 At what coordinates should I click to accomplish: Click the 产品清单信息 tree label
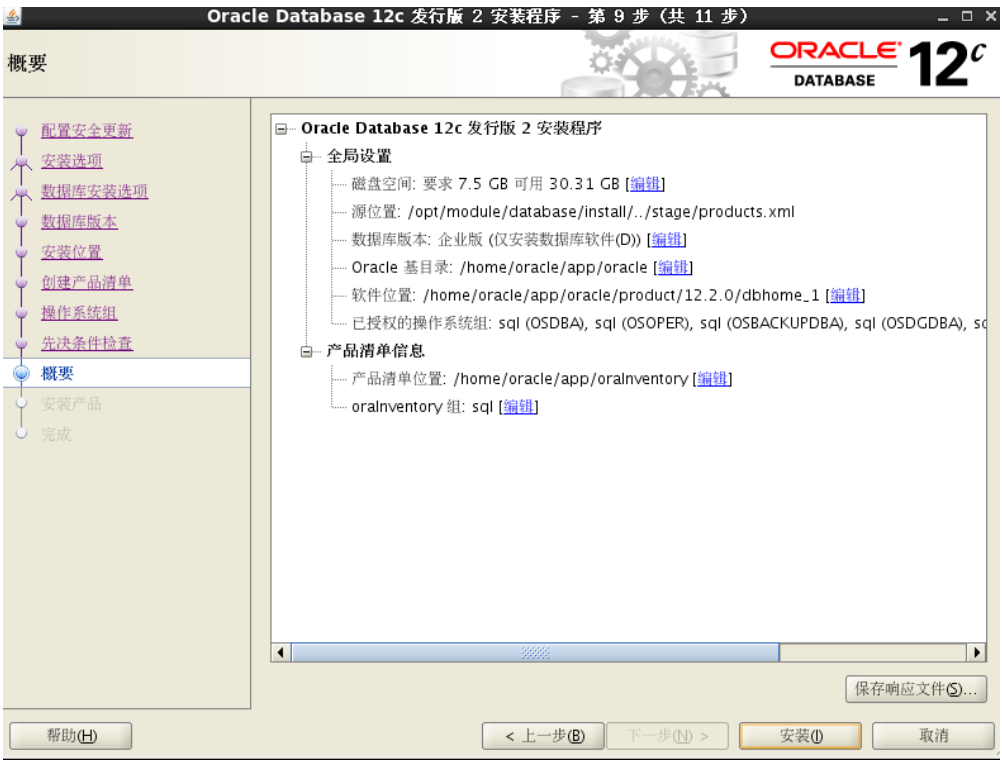point(376,351)
